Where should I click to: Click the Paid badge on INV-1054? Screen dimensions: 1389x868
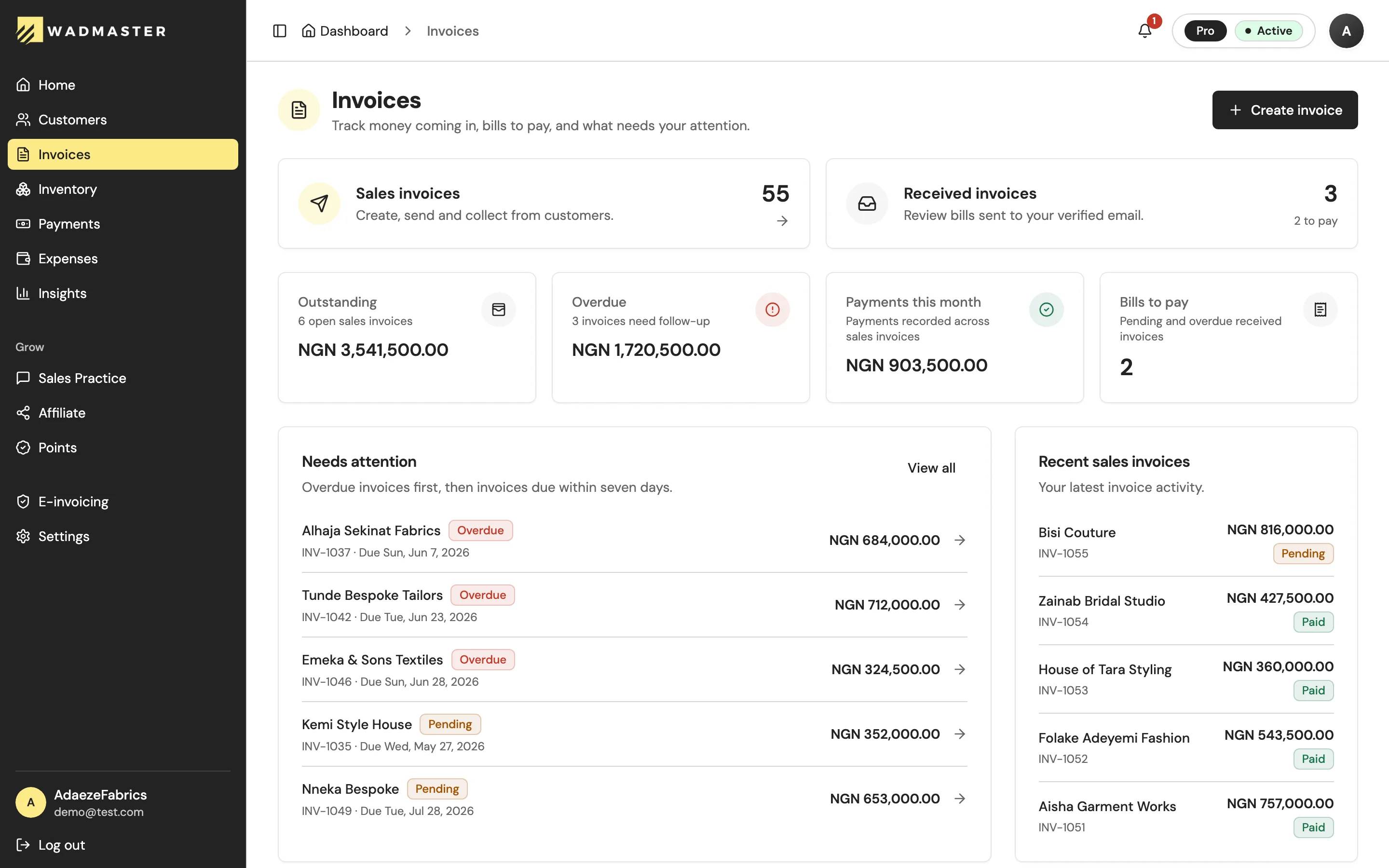coord(1313,622)
